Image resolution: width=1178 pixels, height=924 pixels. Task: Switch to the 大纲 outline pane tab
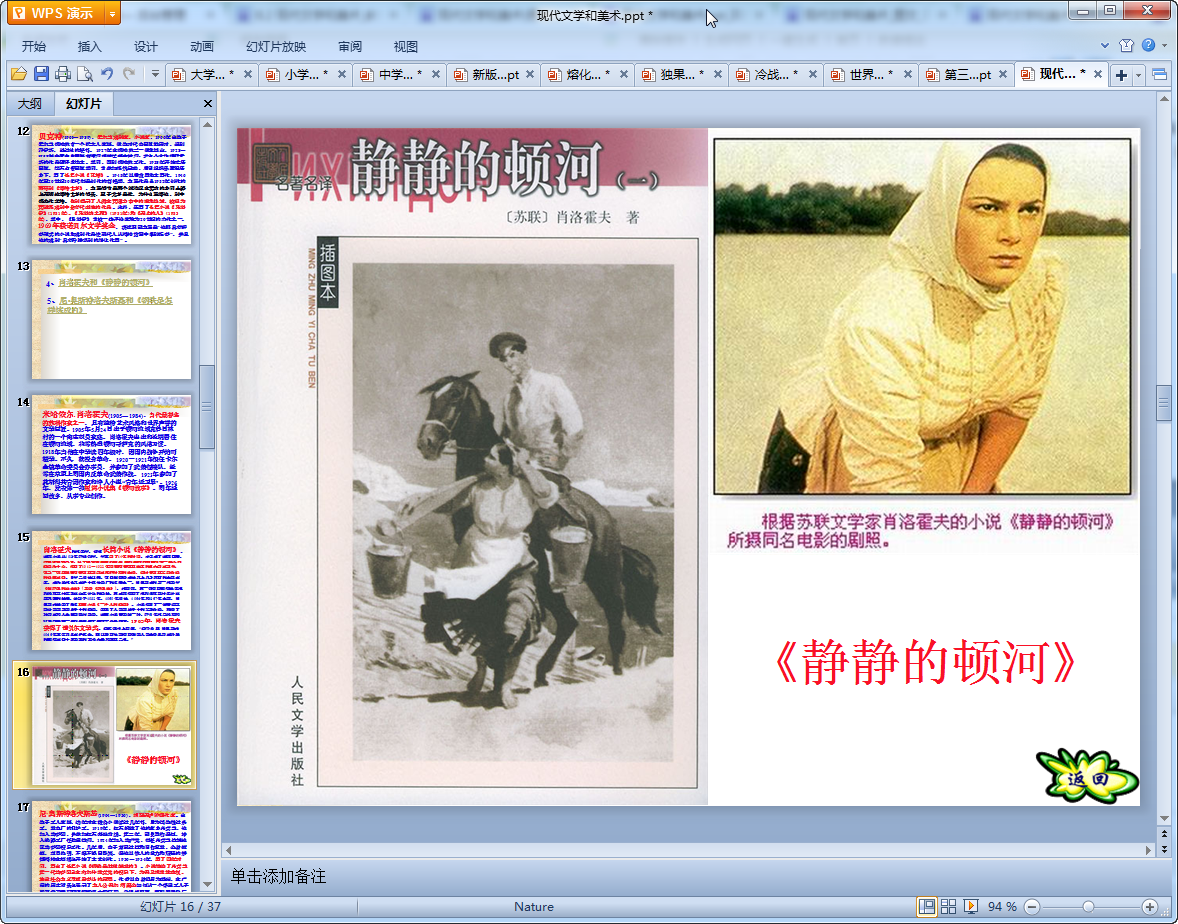[30, 104]
